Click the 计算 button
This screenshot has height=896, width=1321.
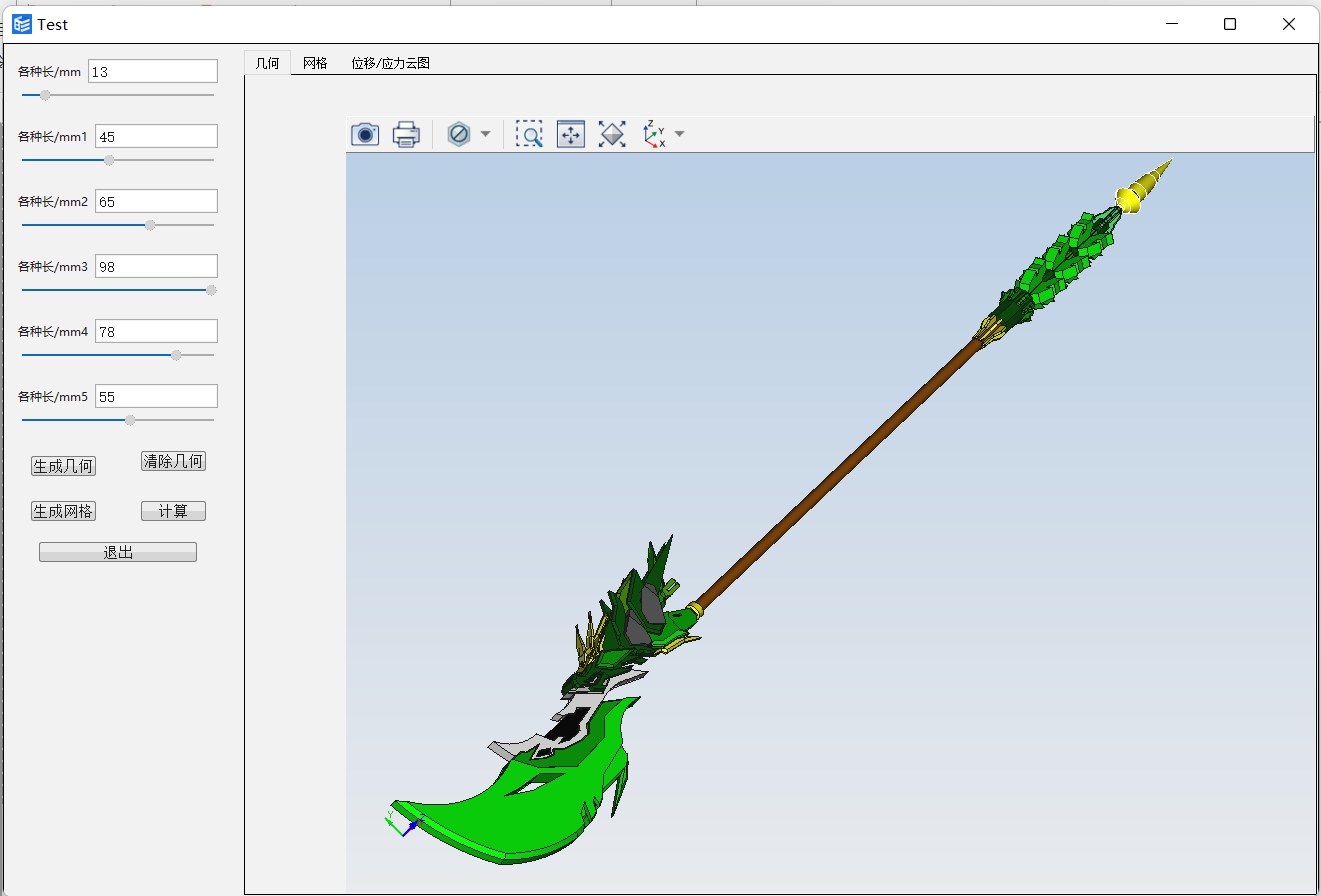click(174, 511)
